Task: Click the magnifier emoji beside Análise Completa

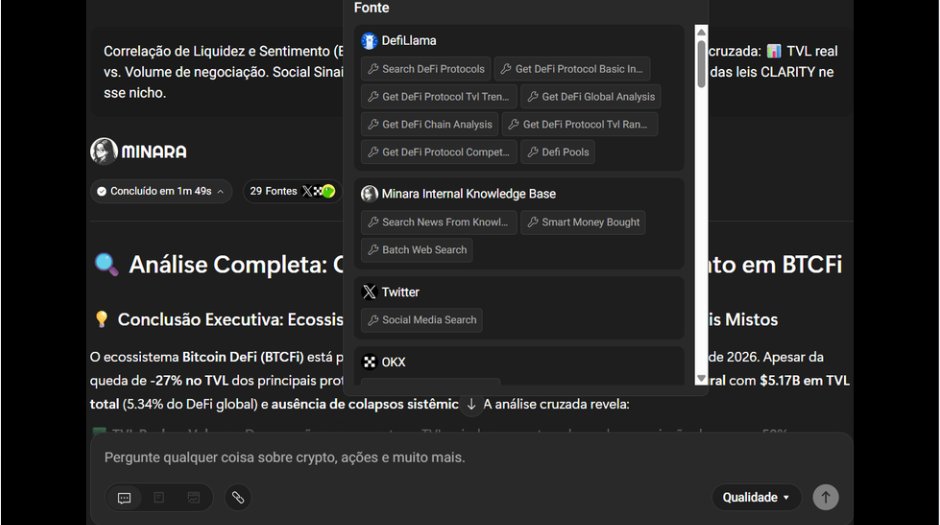Action: point(107,264)
